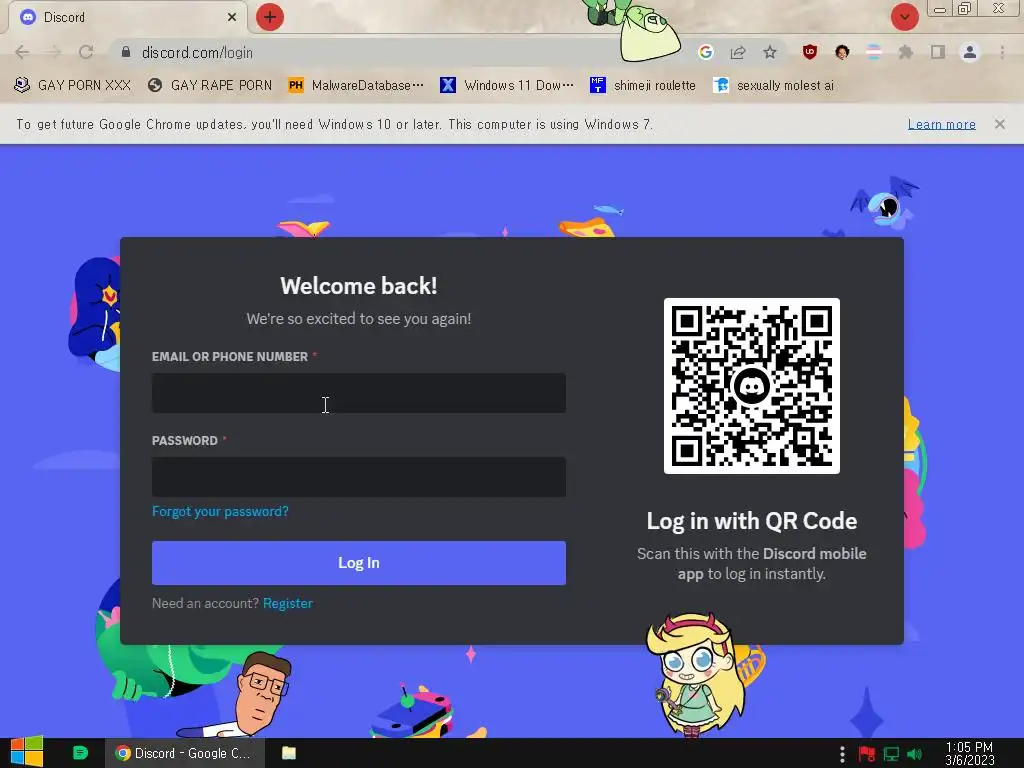
Task: Open the Windows Start button
Action: click(x=27, y=752)
